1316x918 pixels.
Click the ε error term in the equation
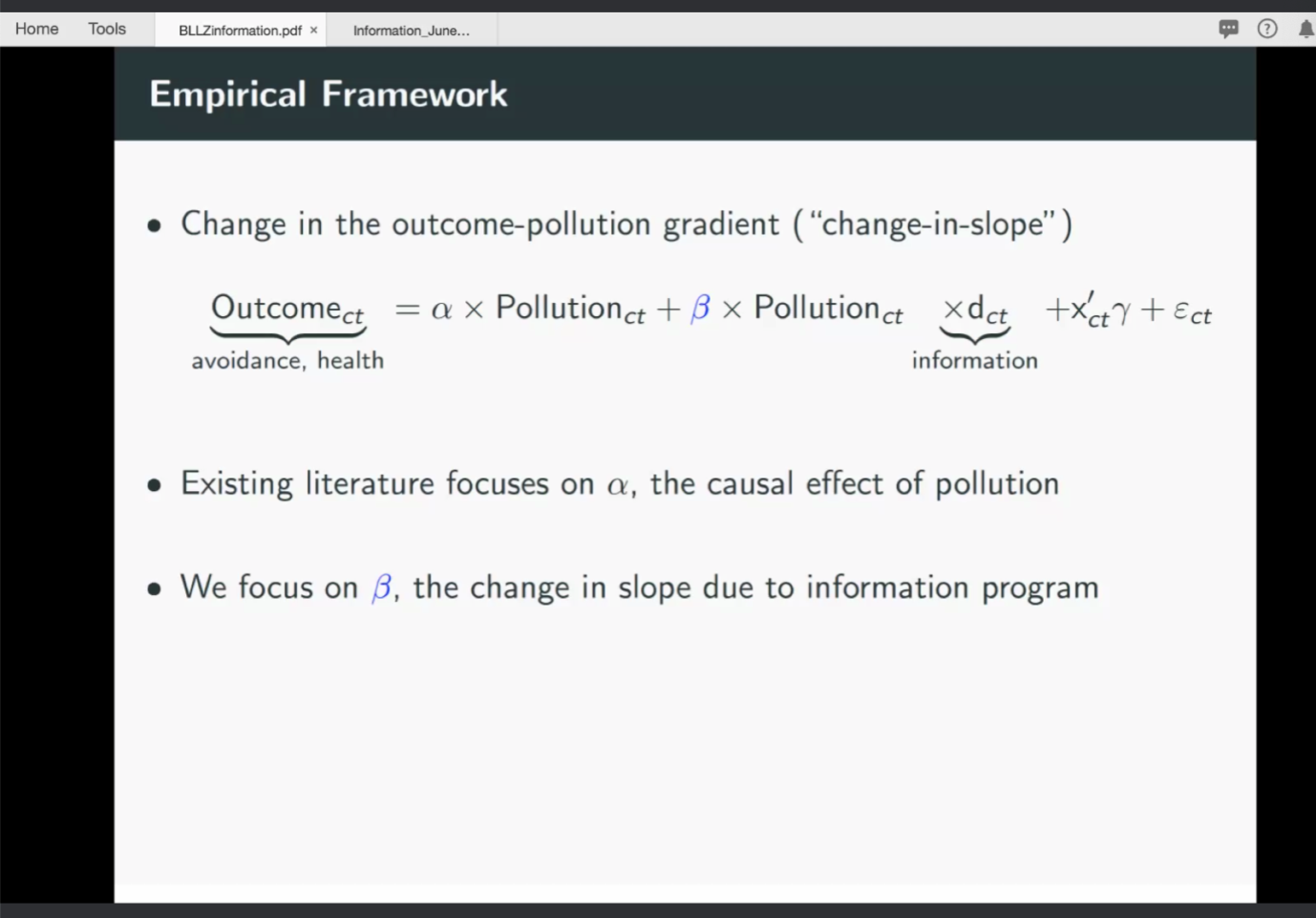1192,311
